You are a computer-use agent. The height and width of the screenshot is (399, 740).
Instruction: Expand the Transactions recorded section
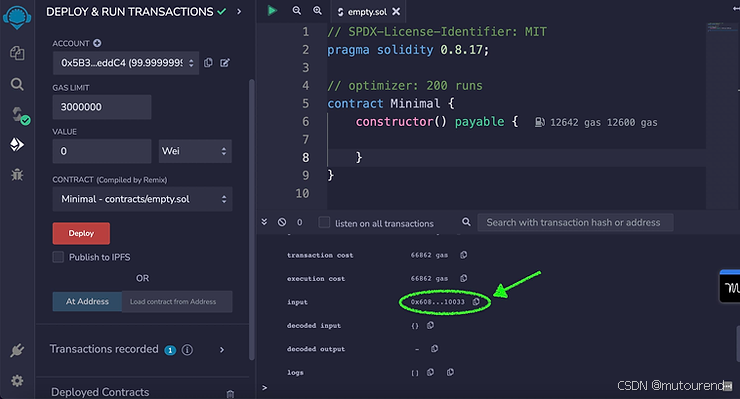point(222,350)
